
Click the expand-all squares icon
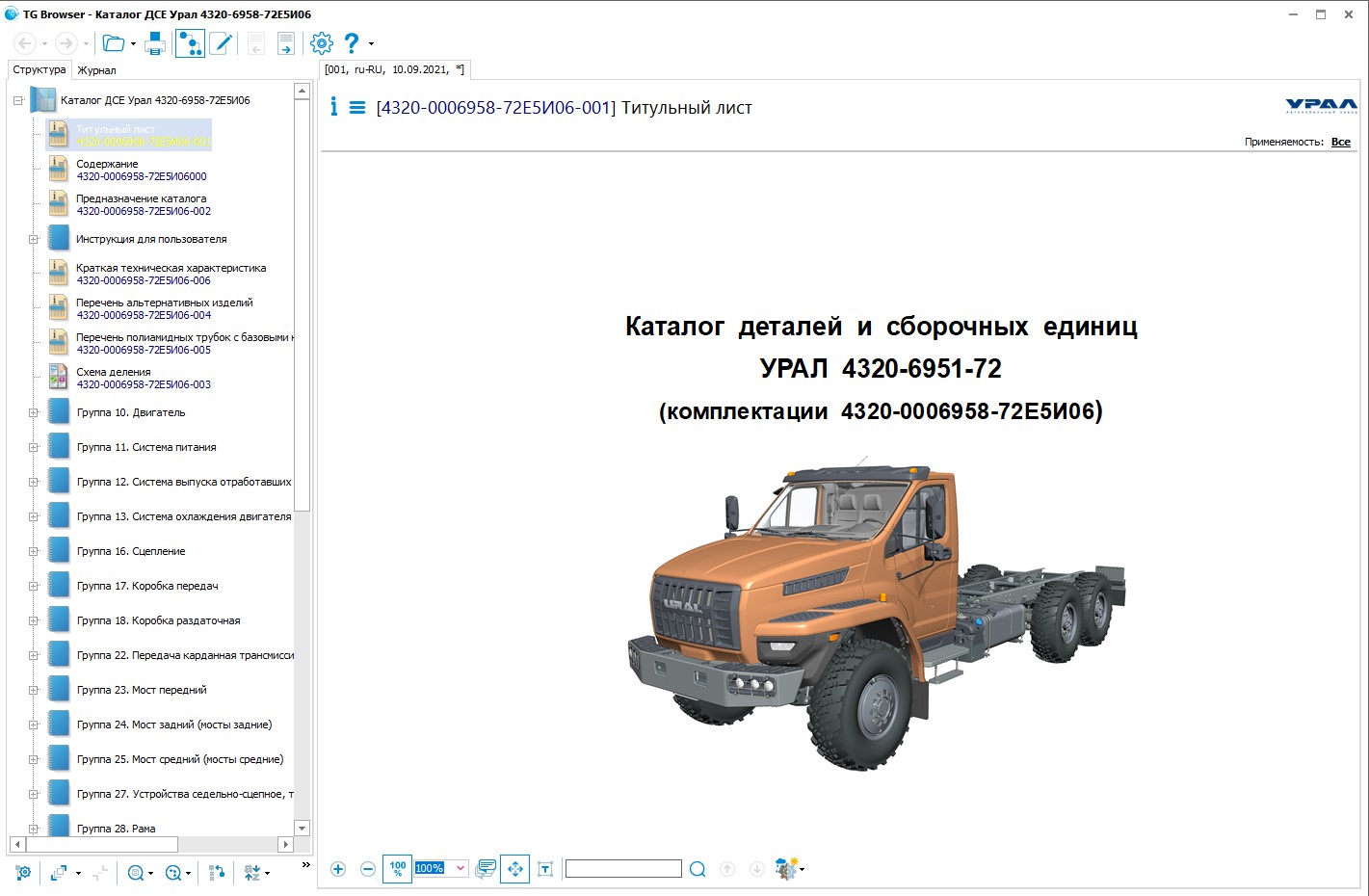(x=59, y=873)
